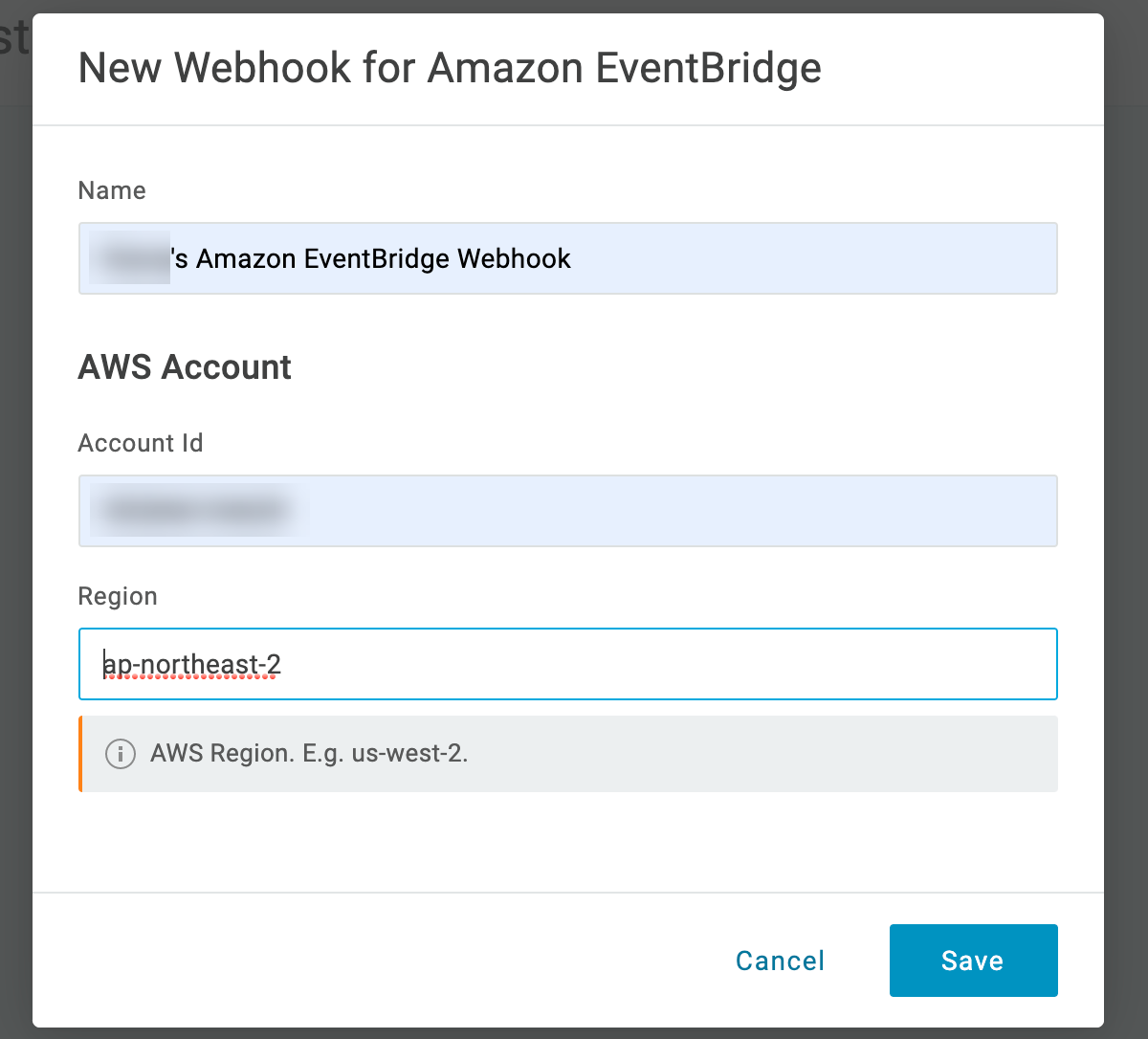Select the Region input field
1148x1039 pixels.
[x=568, y=664]
